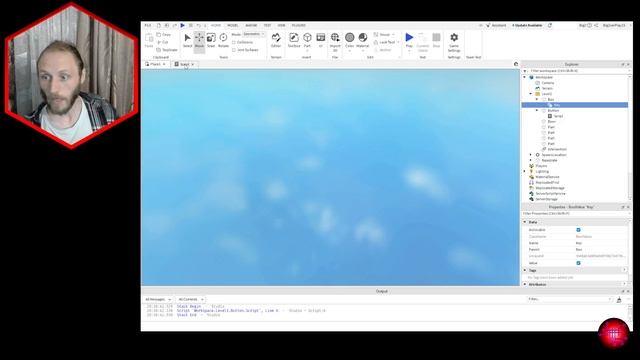Collapse the Button node in Explorer

click(x=537, y=111)
